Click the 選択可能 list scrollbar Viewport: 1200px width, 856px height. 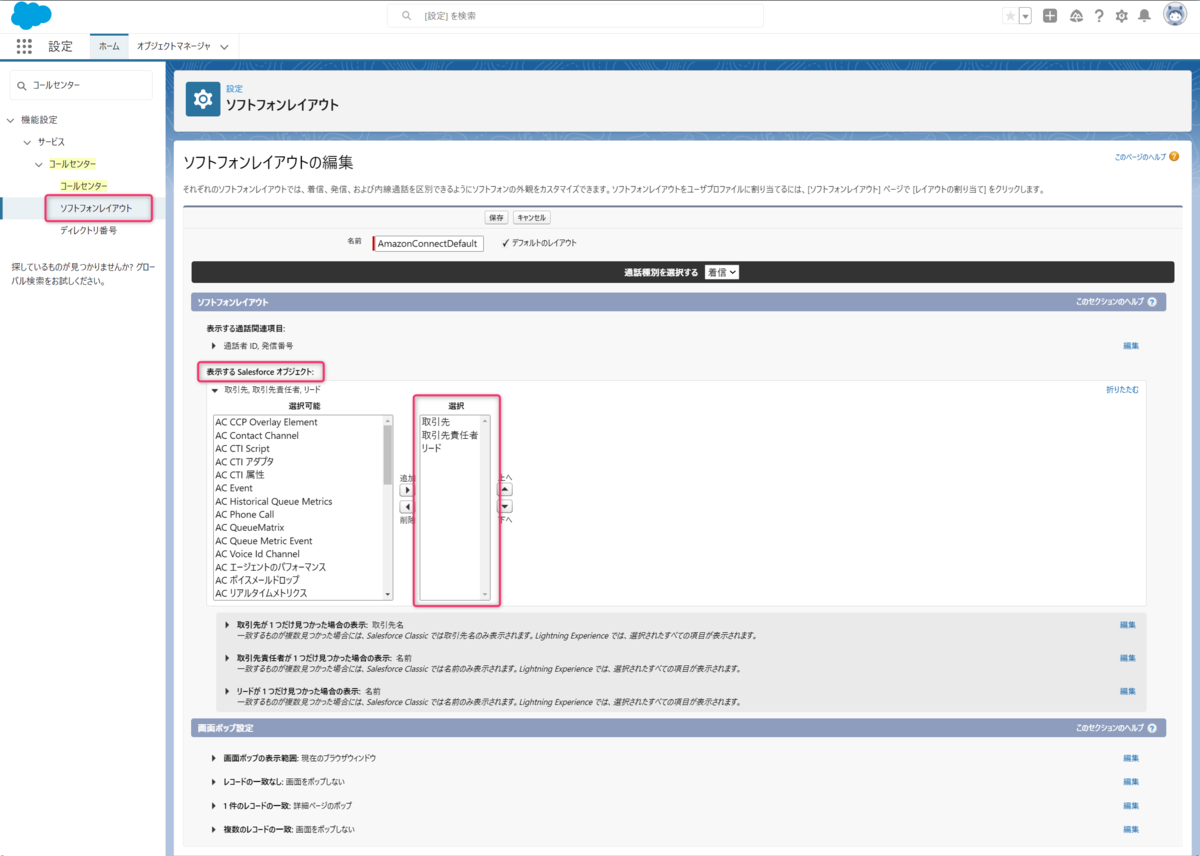[388, 507]
